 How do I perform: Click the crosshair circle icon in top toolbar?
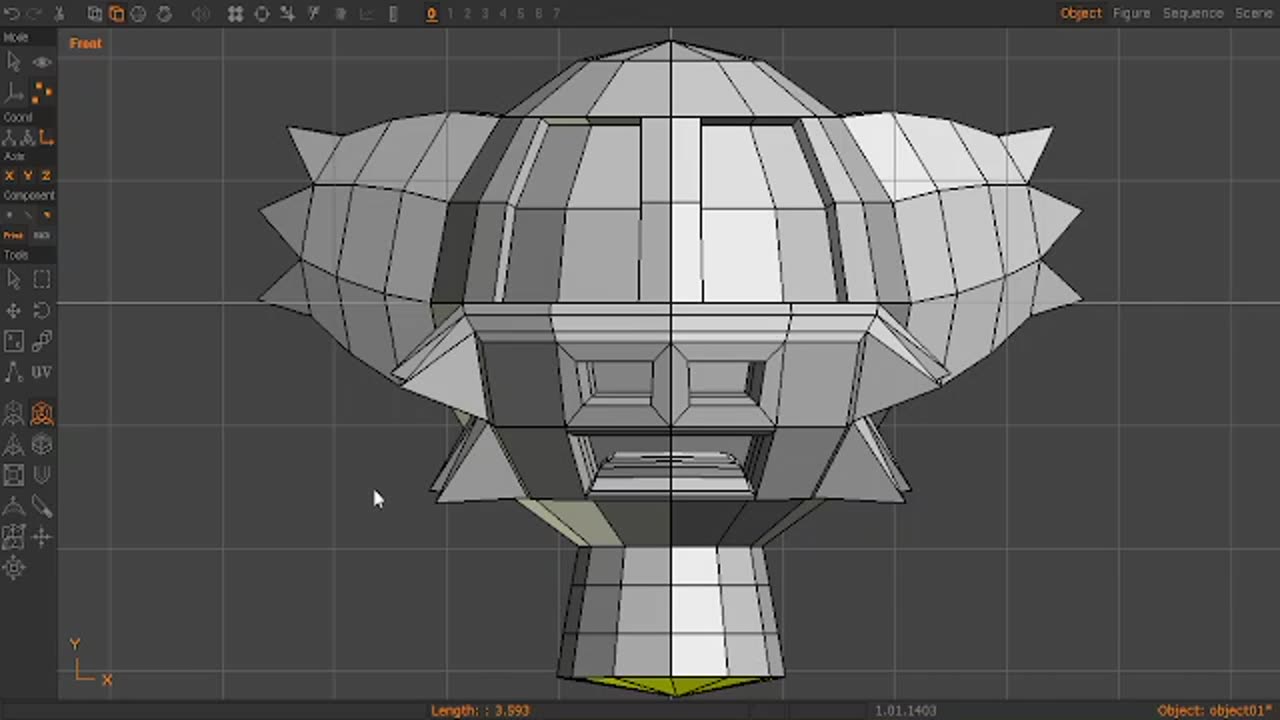[262, 14]
